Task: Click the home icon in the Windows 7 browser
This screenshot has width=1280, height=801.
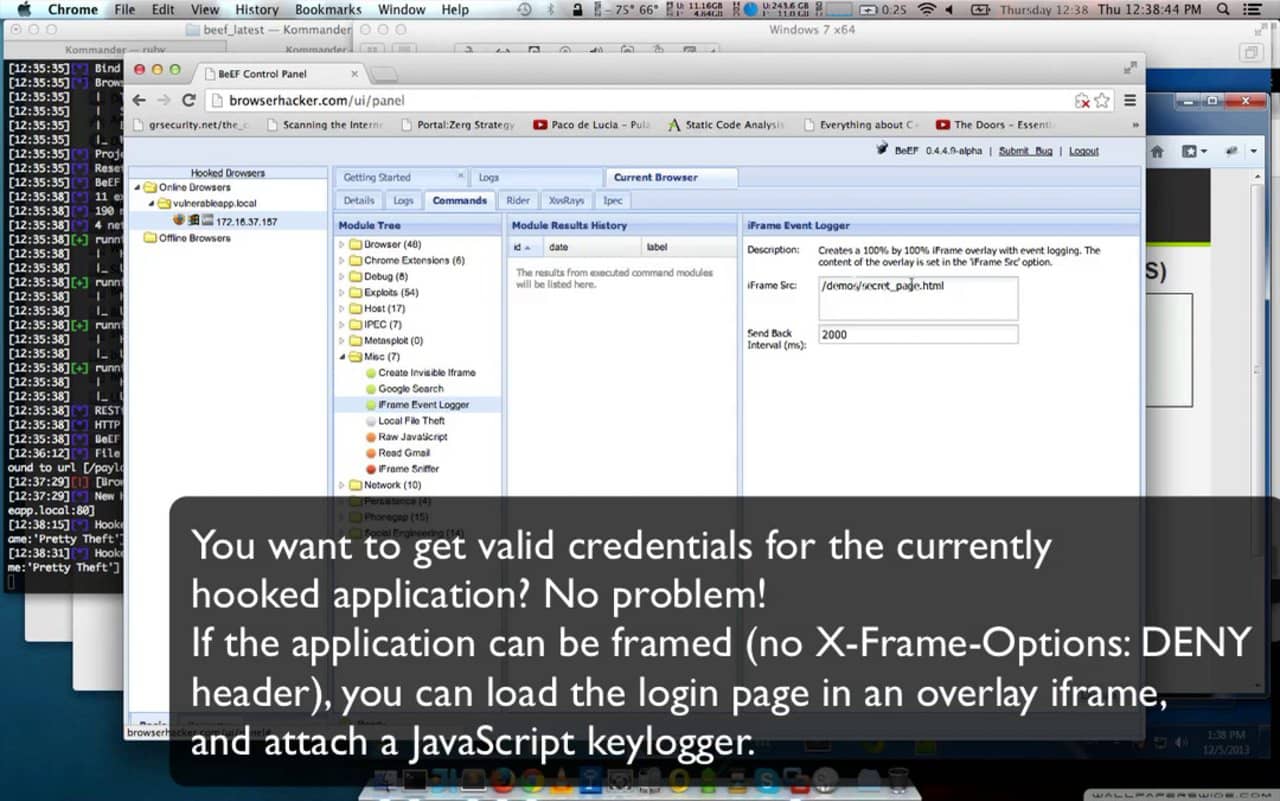Action: point(1157,151)
